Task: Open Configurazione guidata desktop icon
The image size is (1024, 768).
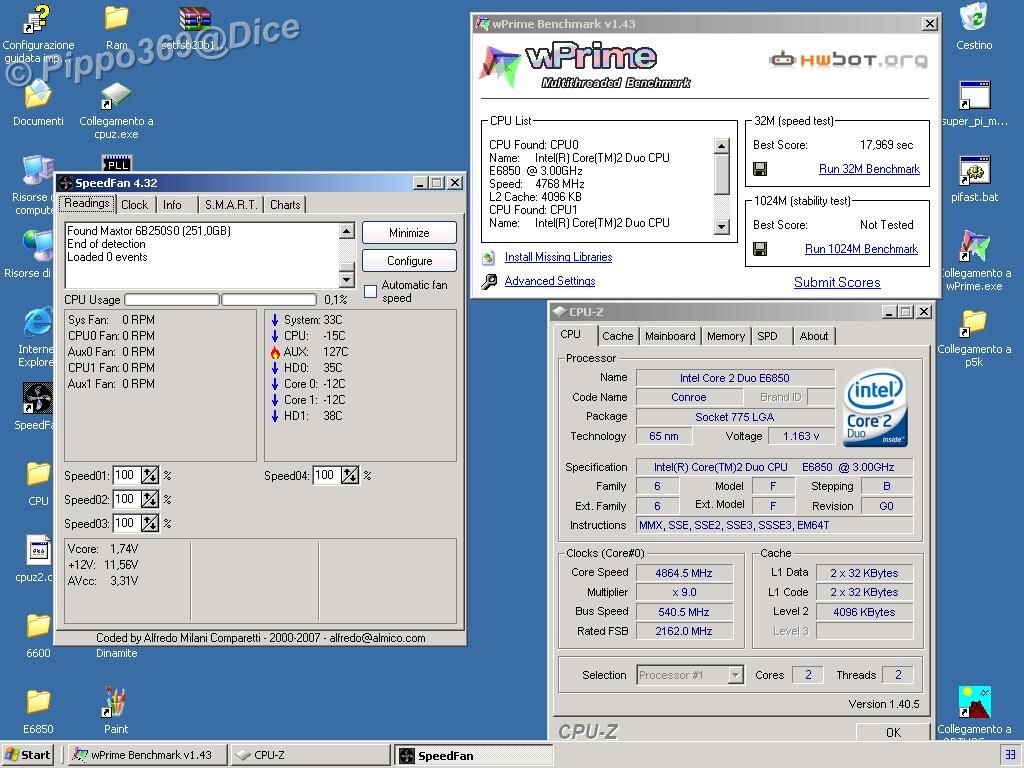Action: (36, 18)
